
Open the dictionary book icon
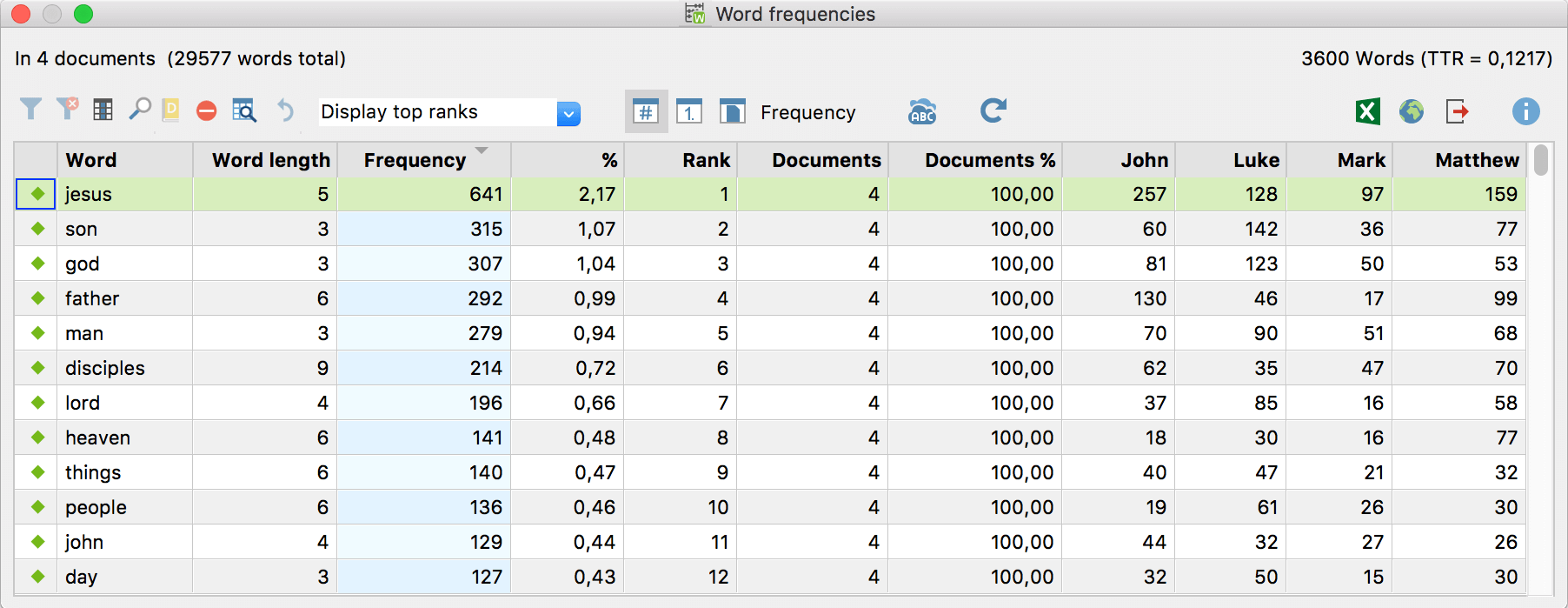tap(170, 110)
